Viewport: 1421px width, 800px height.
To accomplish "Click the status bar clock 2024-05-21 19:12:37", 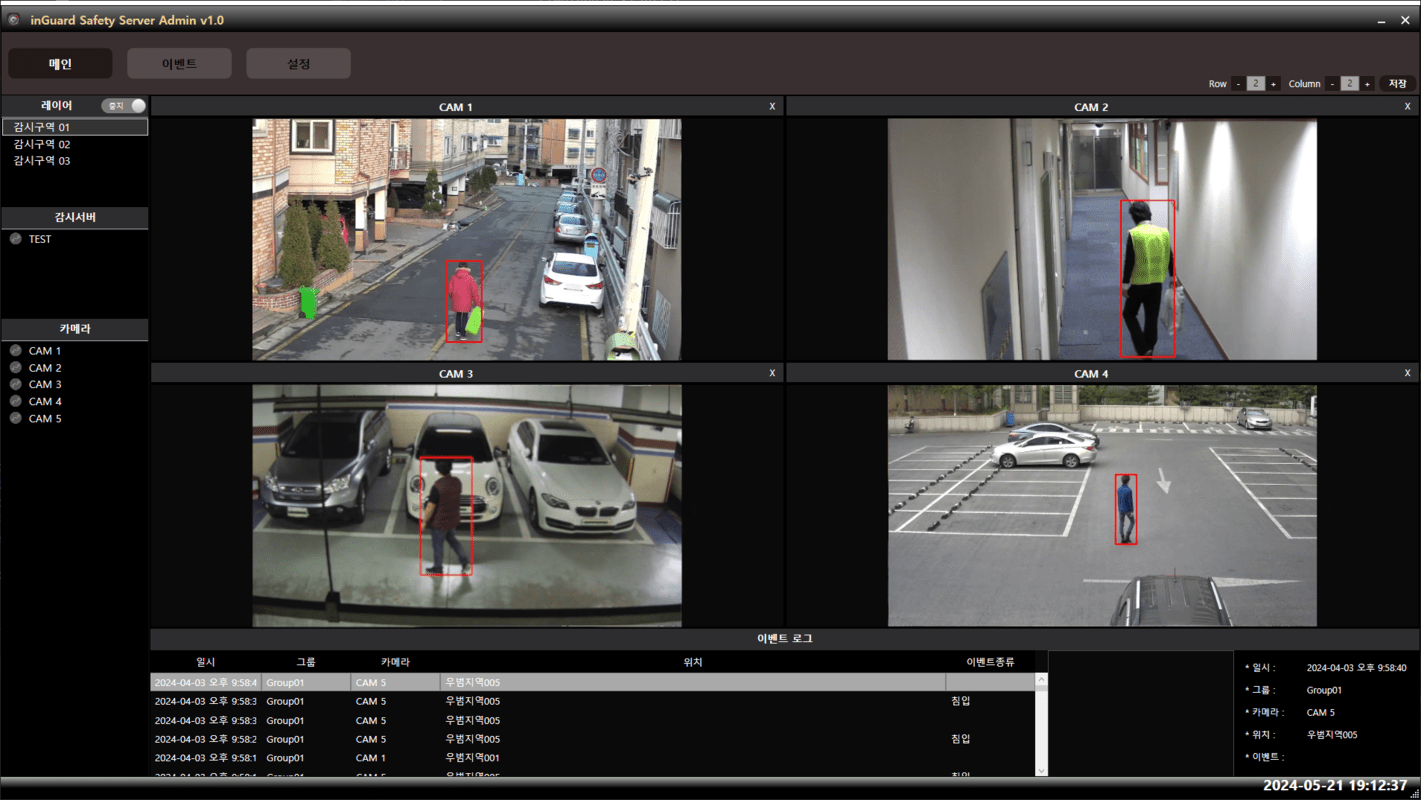I will click(x=1335, y=786).
